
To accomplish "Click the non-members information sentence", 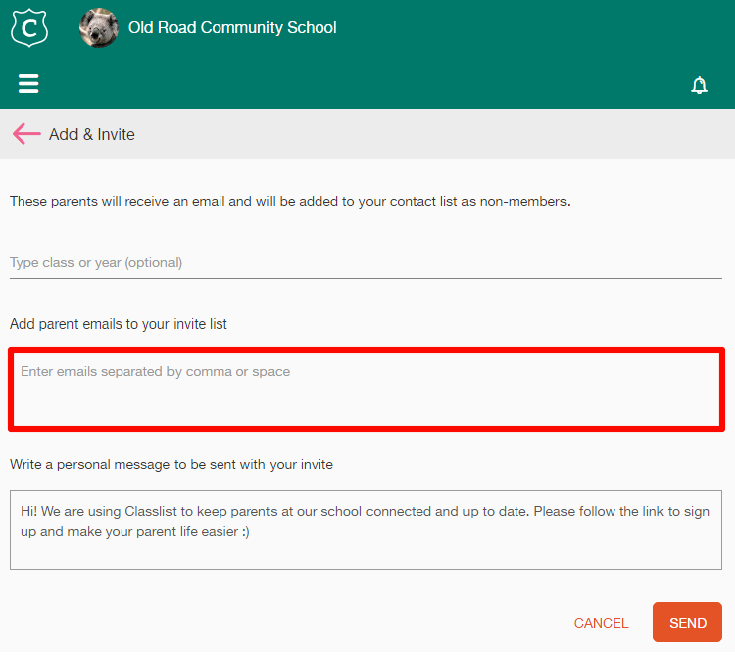I will tap(290, 202).
